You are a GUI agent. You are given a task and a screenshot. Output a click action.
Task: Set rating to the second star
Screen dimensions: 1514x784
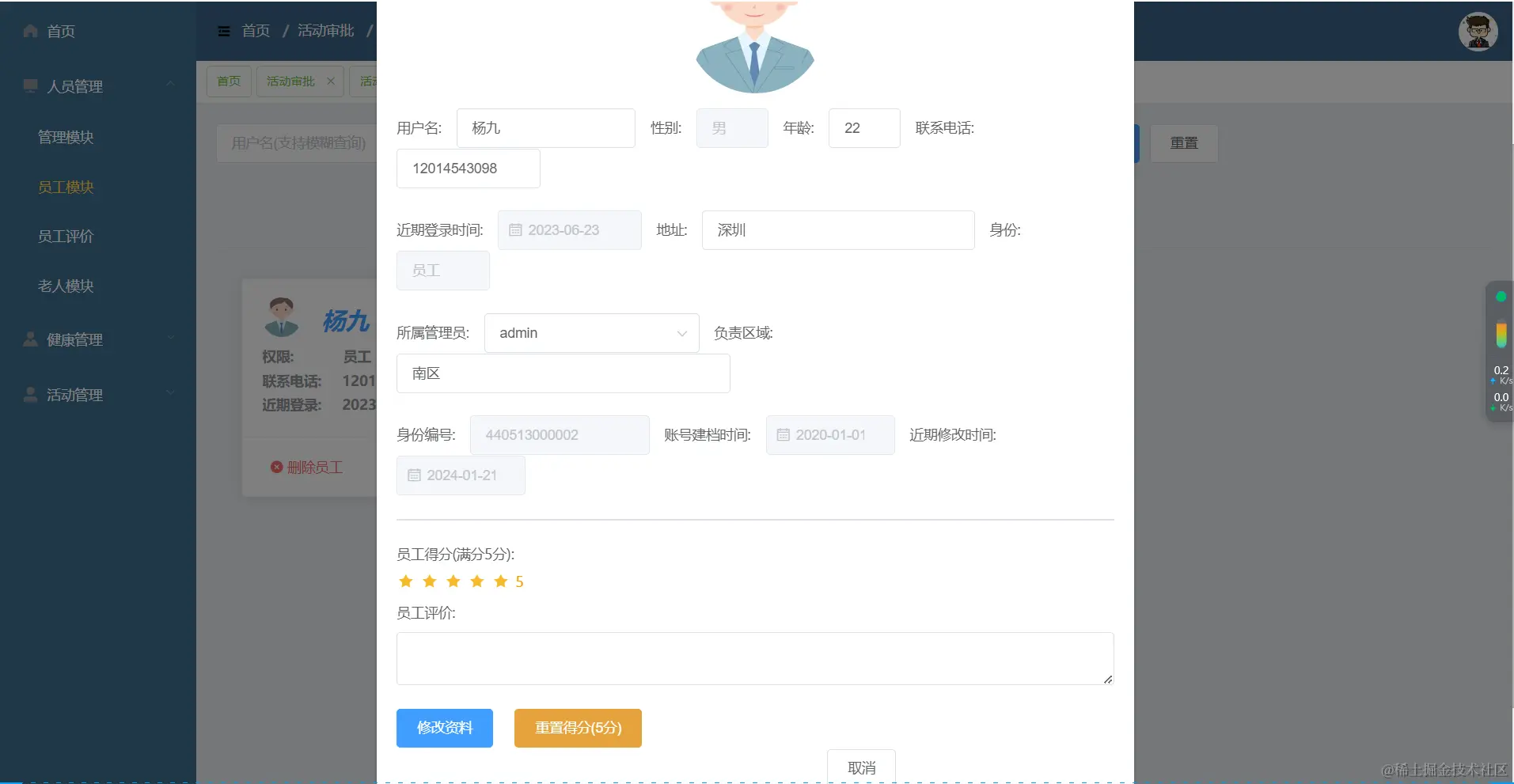tap(430, 581)
